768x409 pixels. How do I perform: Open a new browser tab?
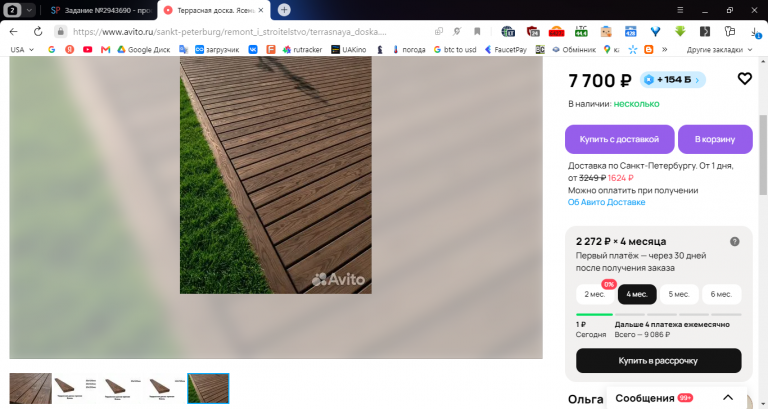tap(284, 10)
